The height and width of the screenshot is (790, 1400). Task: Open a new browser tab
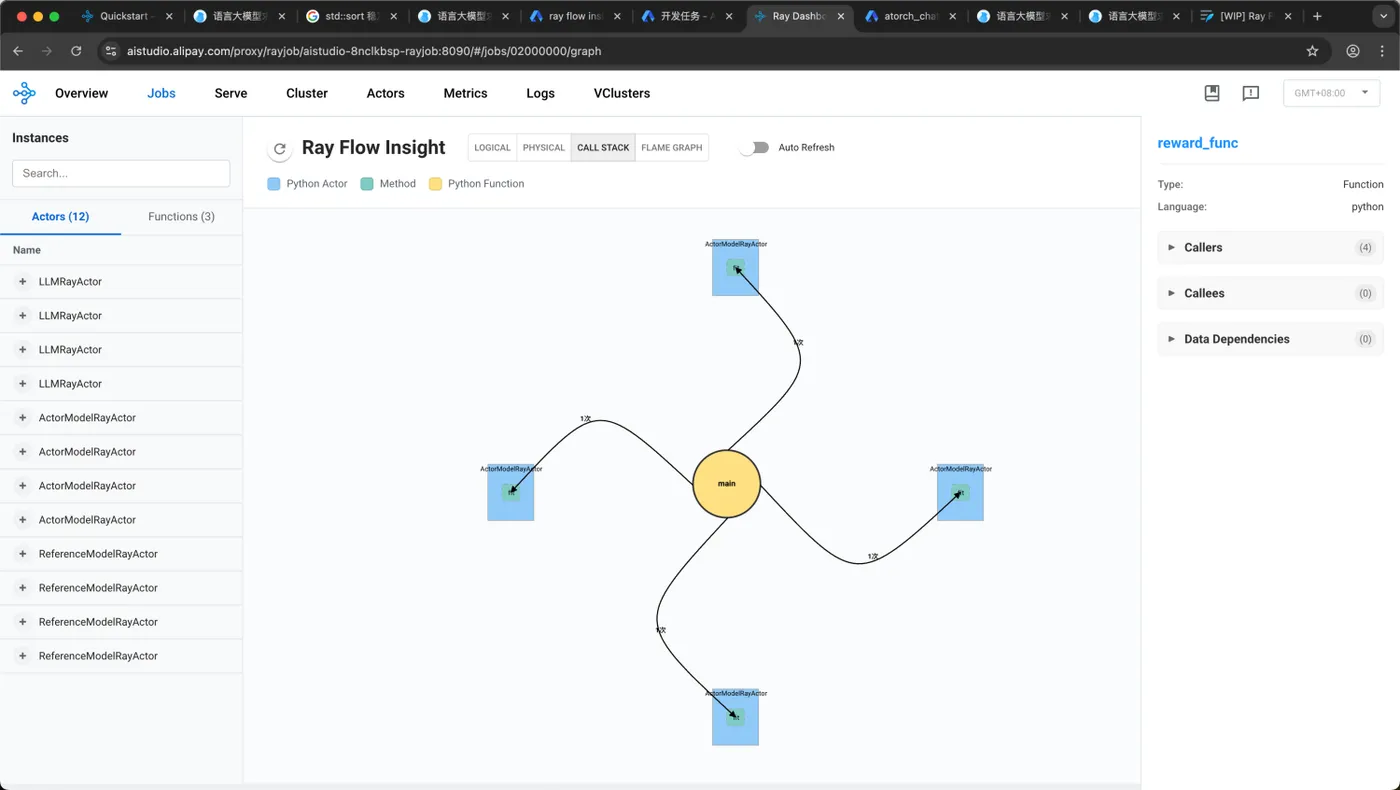pyautogui.click(x=1317, y=17)
